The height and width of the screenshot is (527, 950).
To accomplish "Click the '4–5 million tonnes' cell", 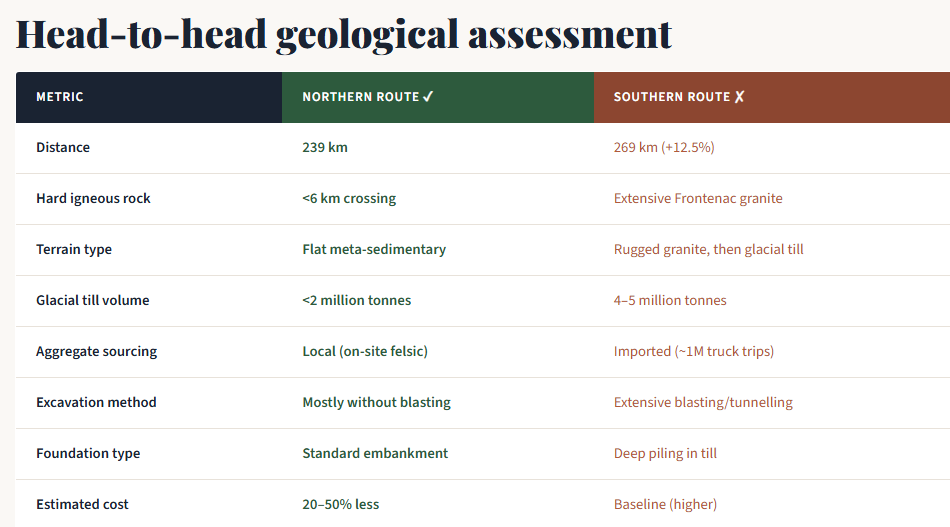I will click(670, 301).
